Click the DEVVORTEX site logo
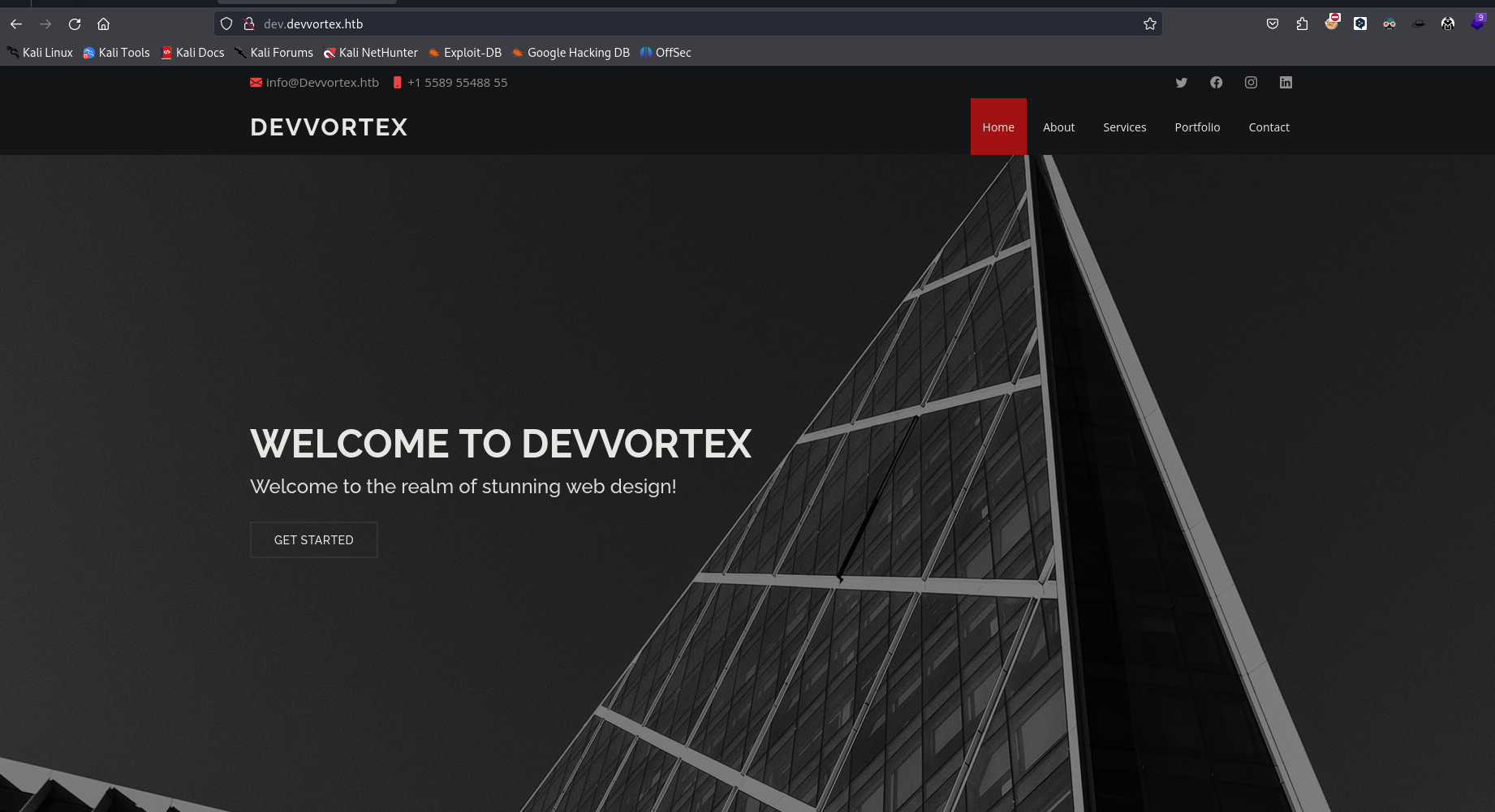This screenshot has width=1495, height=812. tap(329, 127)
